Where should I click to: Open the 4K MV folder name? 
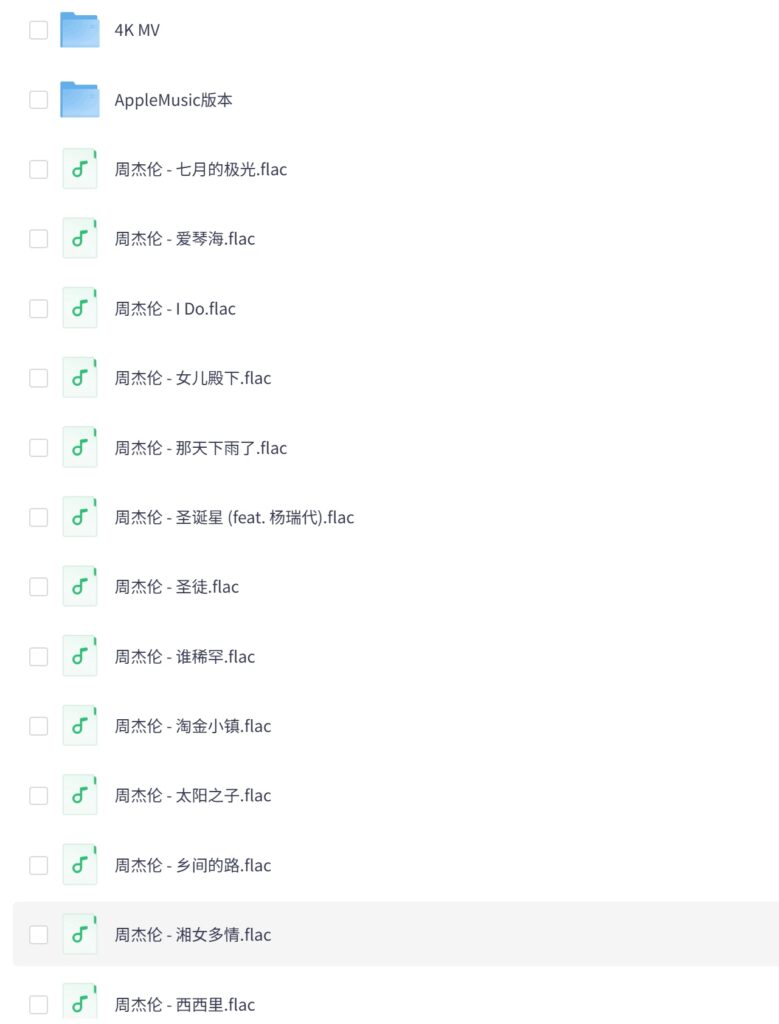coord(137,30)
